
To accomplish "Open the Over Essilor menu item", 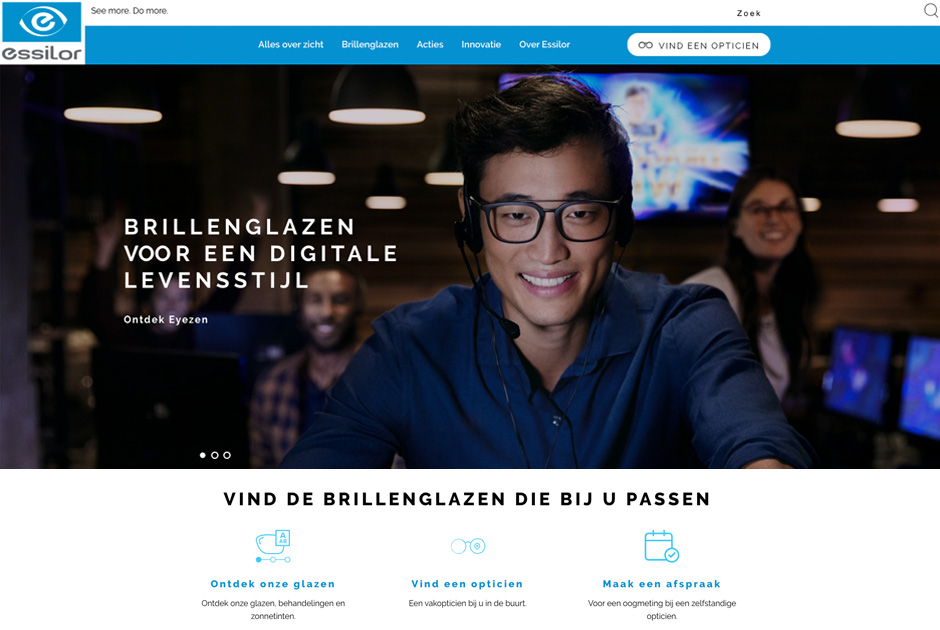I will coord(544,44).
